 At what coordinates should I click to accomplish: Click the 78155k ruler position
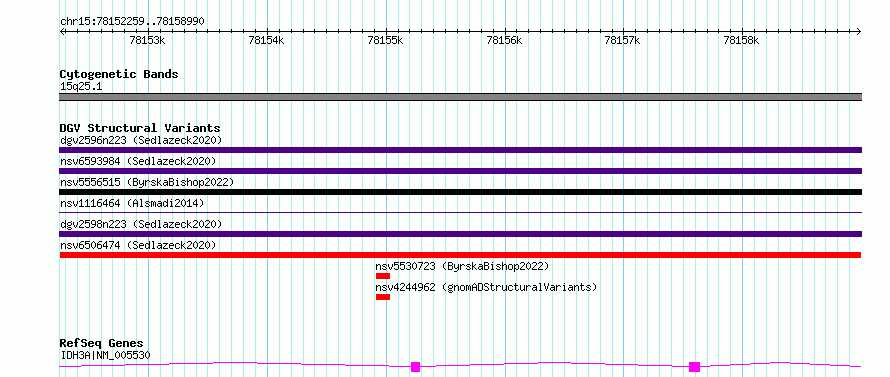coord(385,40)
